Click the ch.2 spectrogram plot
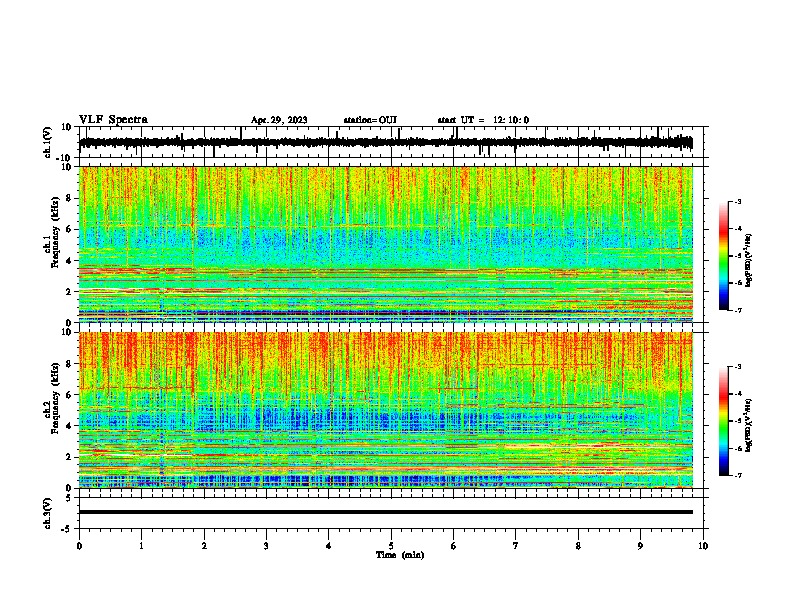 click(x=386, y=410)
